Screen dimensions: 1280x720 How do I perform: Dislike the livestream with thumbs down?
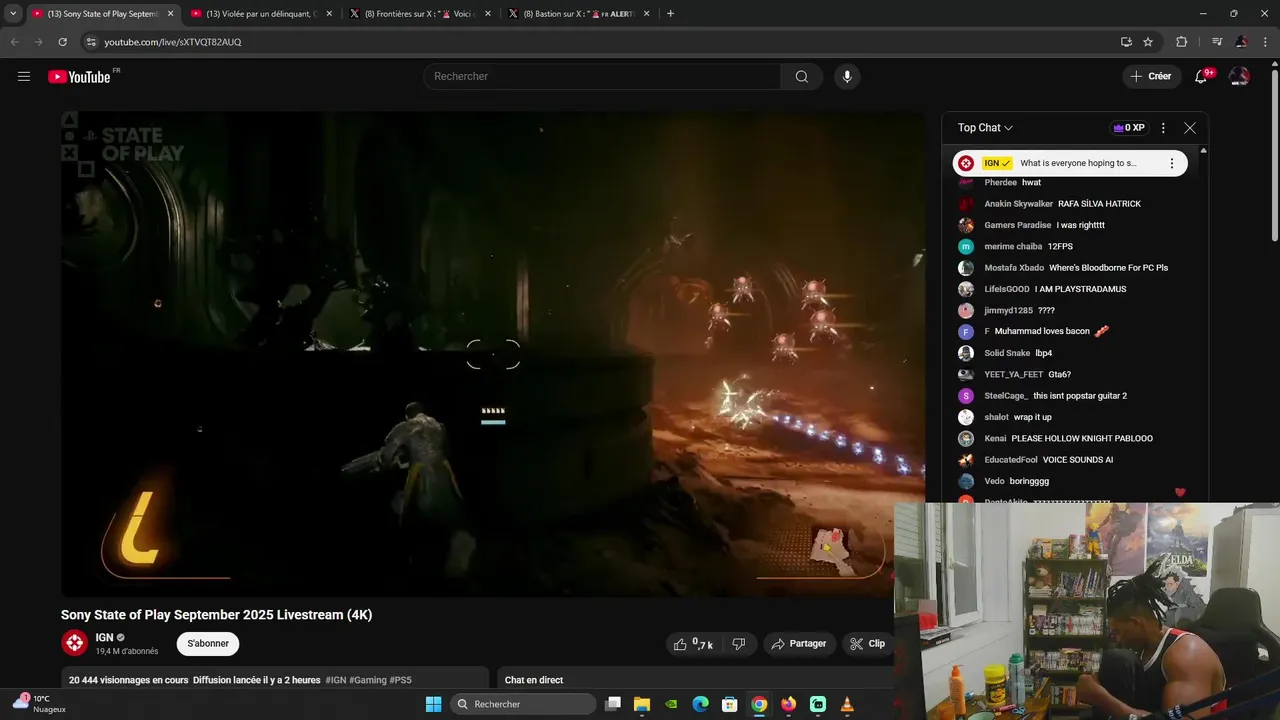(739, 644)
